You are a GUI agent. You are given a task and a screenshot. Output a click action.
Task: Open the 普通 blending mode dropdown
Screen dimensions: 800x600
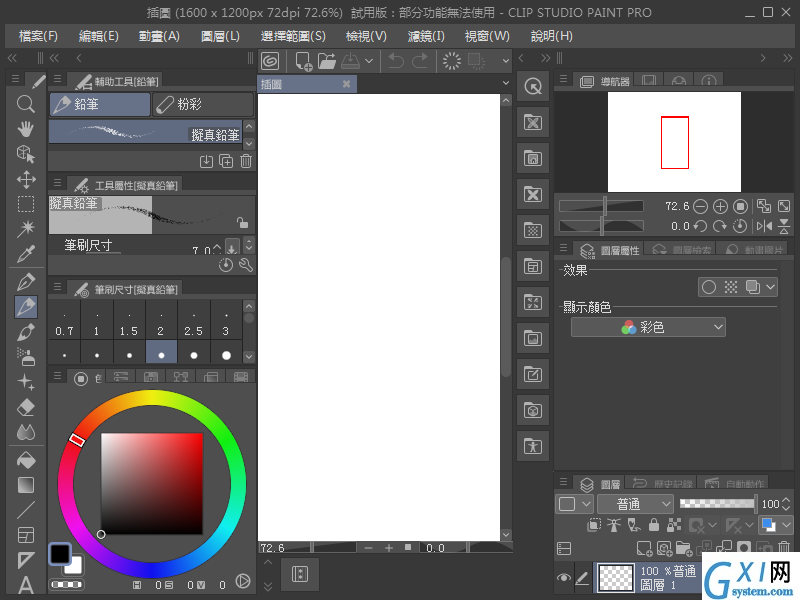pyautogui.click(x=635, y=505)
